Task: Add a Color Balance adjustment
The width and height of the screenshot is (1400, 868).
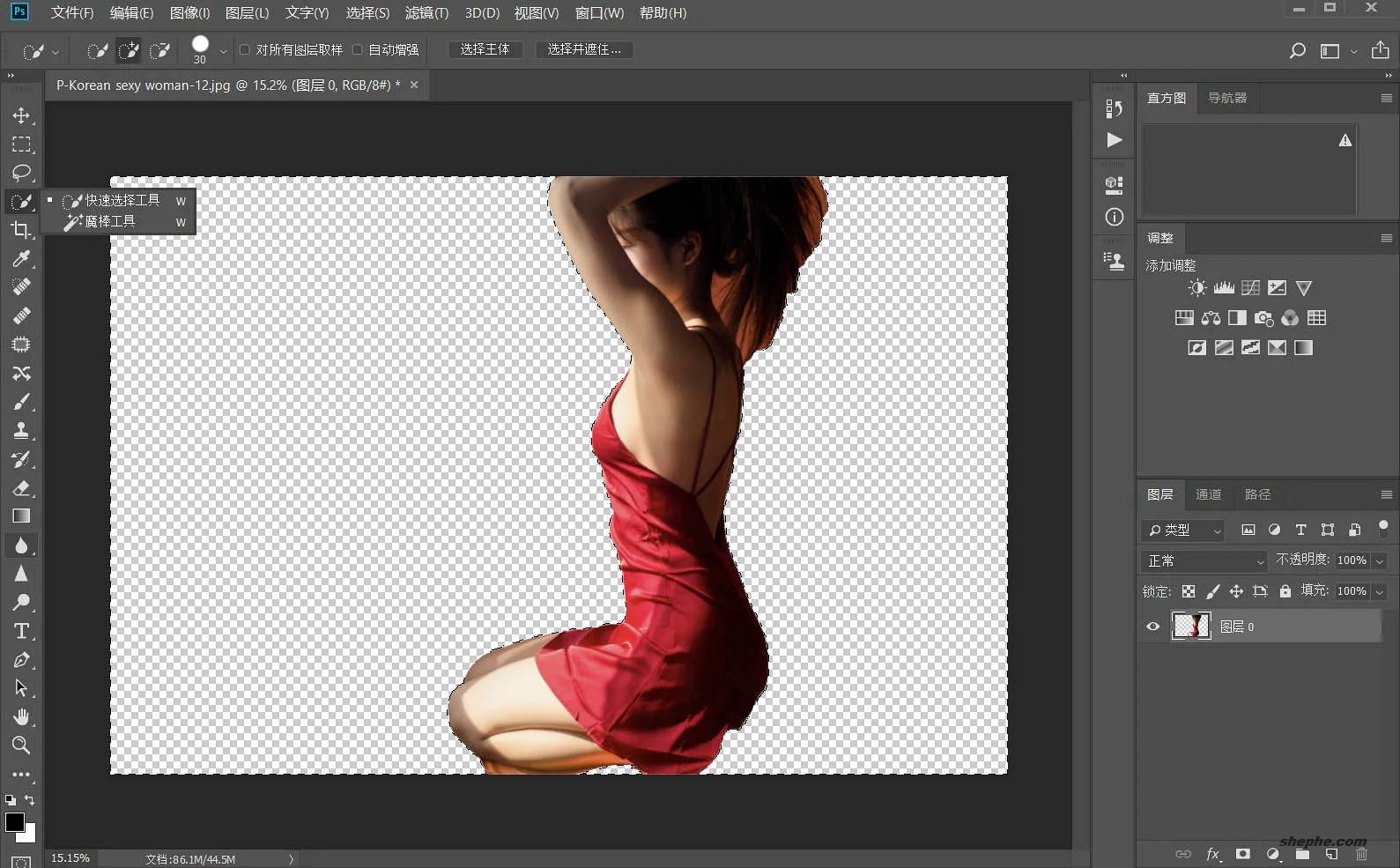Action: [x=1211, y=318]
